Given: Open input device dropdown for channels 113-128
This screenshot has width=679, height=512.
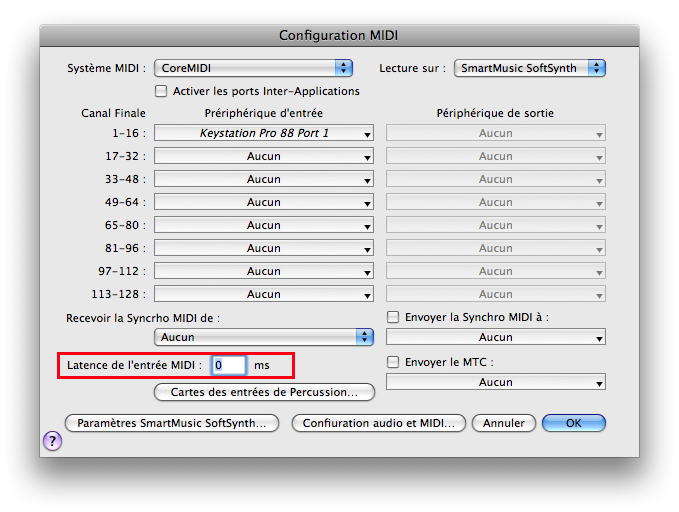Looking at the screenshot, I should click(x=264, y=294).
